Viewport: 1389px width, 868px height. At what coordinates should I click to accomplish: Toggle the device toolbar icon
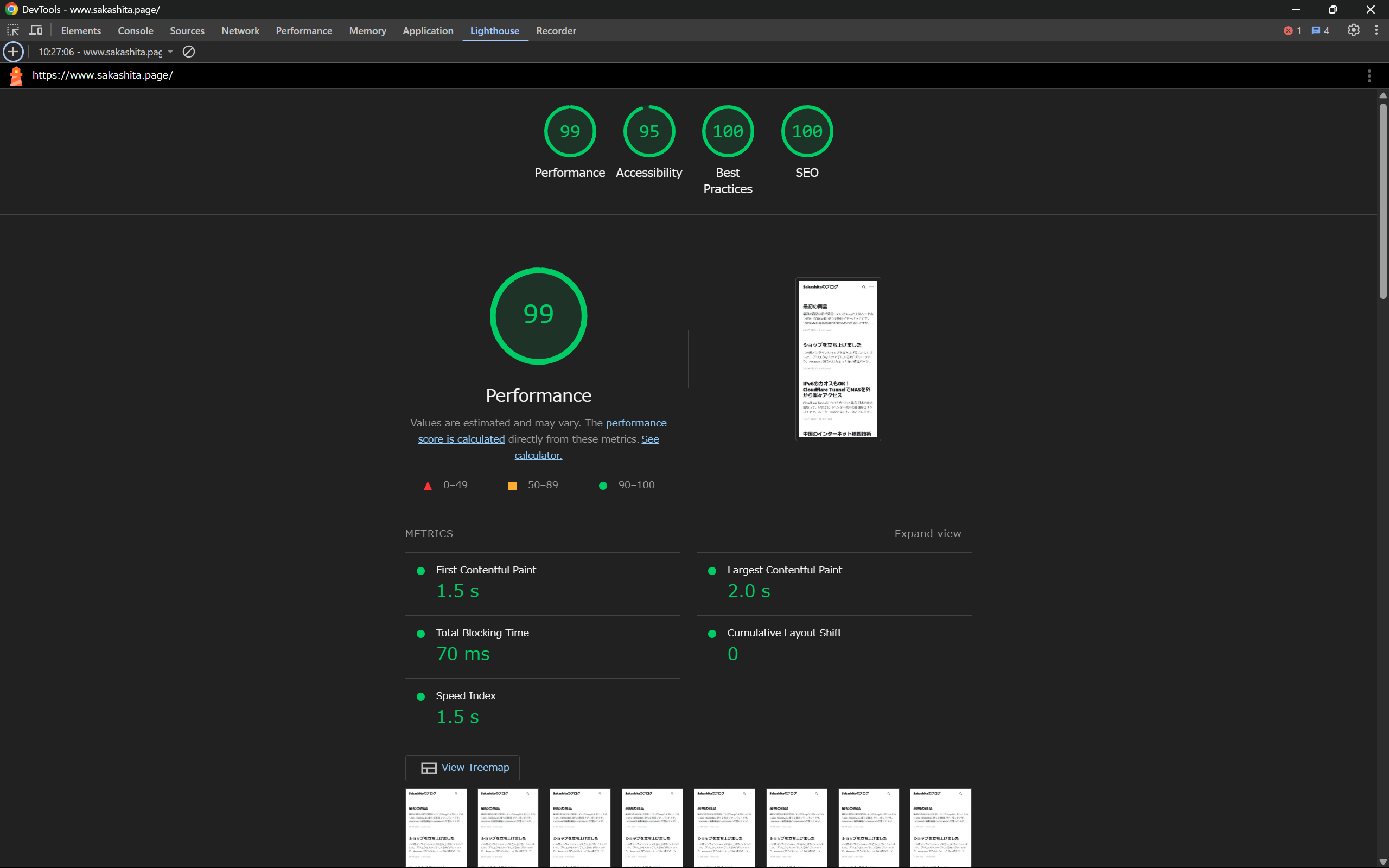tap(36, 30)
